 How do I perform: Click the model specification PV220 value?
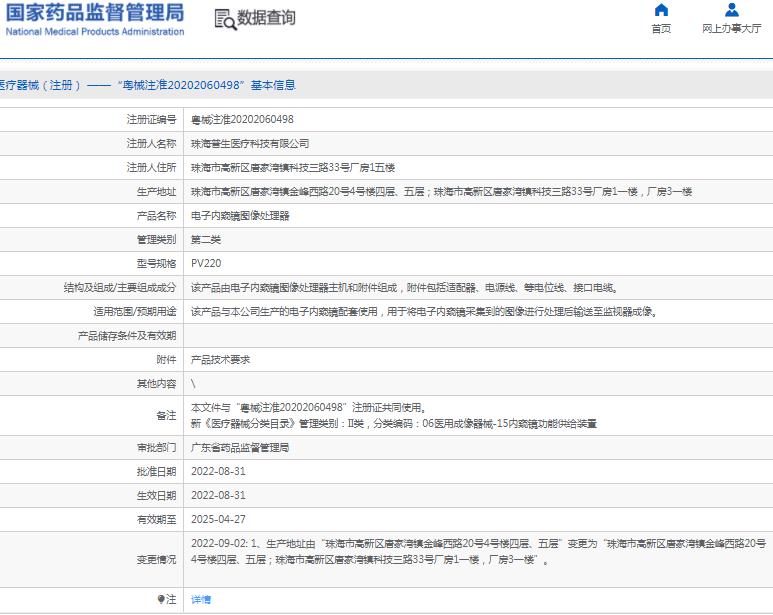206,263
